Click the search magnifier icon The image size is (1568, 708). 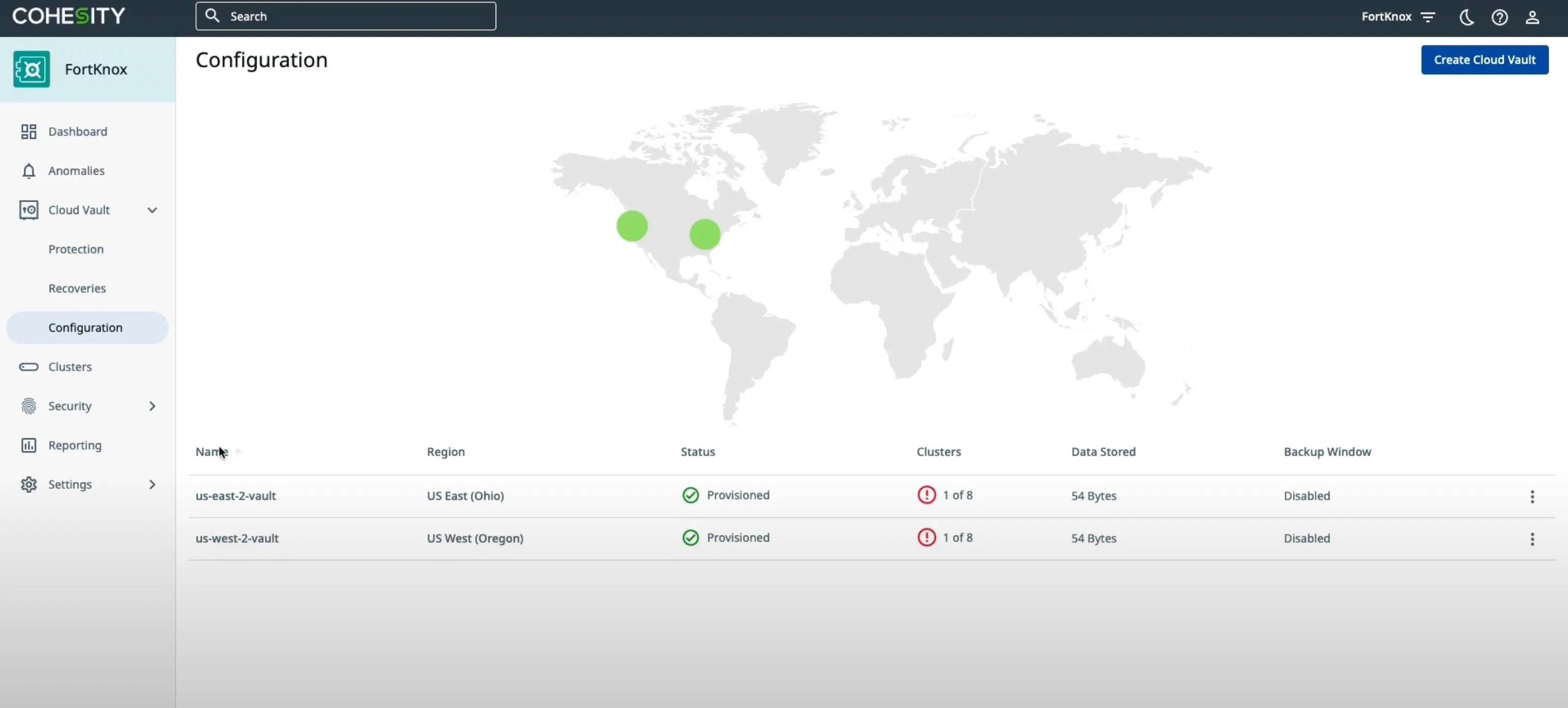pyautogui.click(x=212, y=16)
